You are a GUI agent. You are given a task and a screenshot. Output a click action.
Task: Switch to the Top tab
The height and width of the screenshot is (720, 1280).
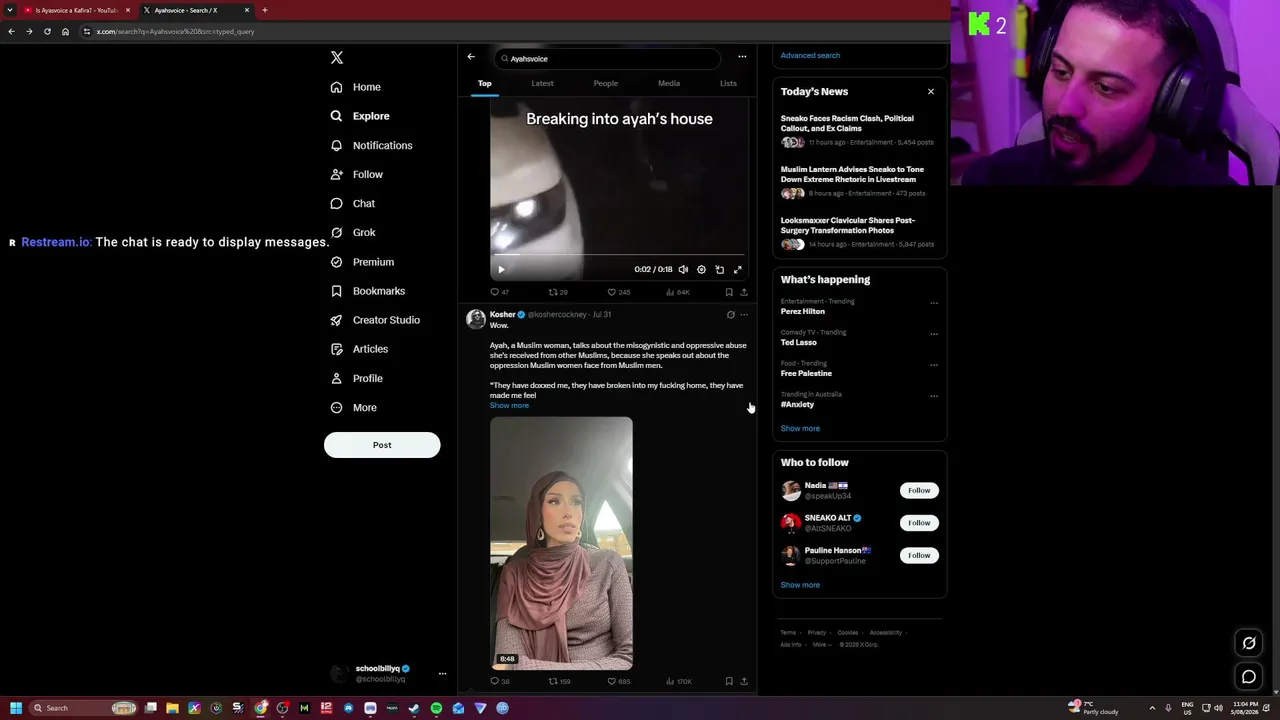point(484,84)
